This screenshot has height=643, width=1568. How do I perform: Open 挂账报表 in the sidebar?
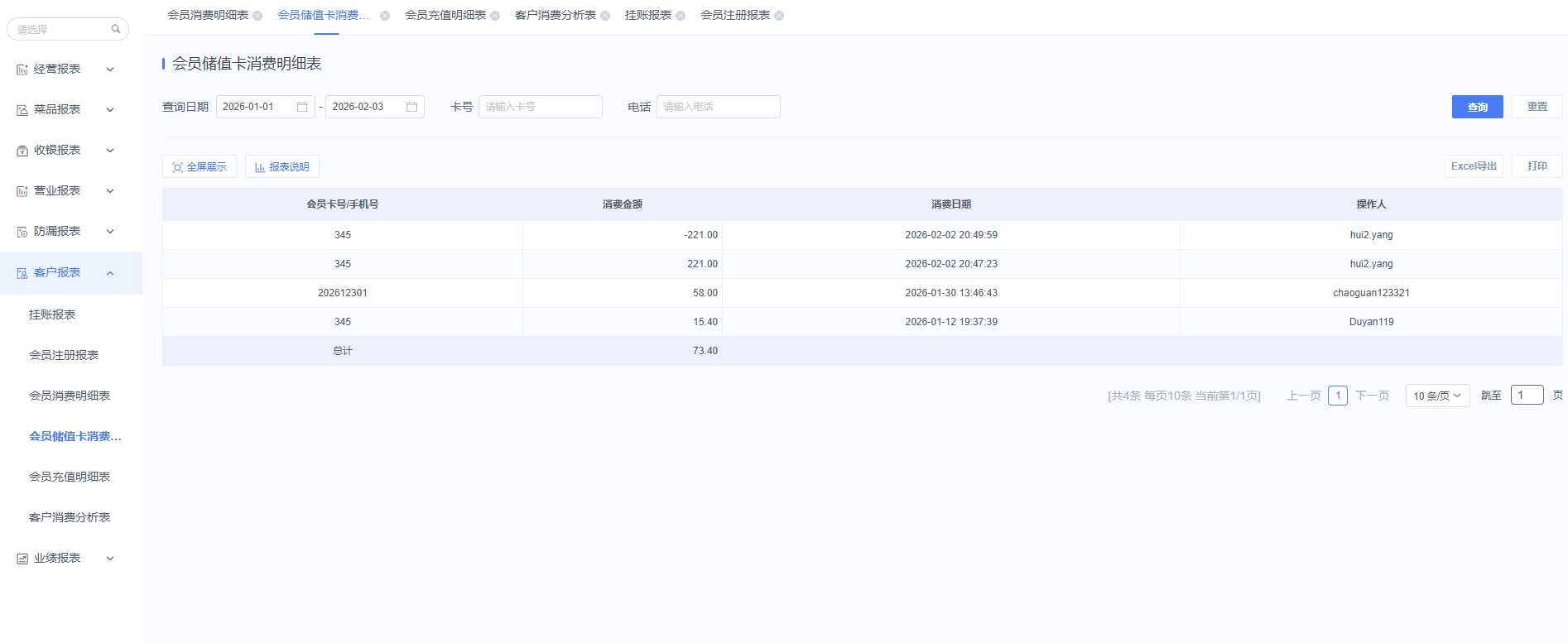tap(52, 314)
